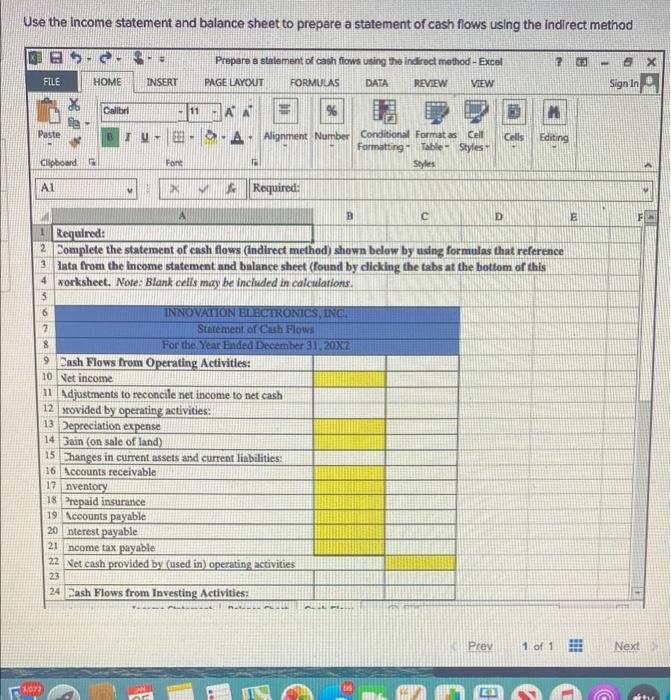Switch to the INSERT tab
Screen dimensions: 671x700
click(x=162, y=82)
